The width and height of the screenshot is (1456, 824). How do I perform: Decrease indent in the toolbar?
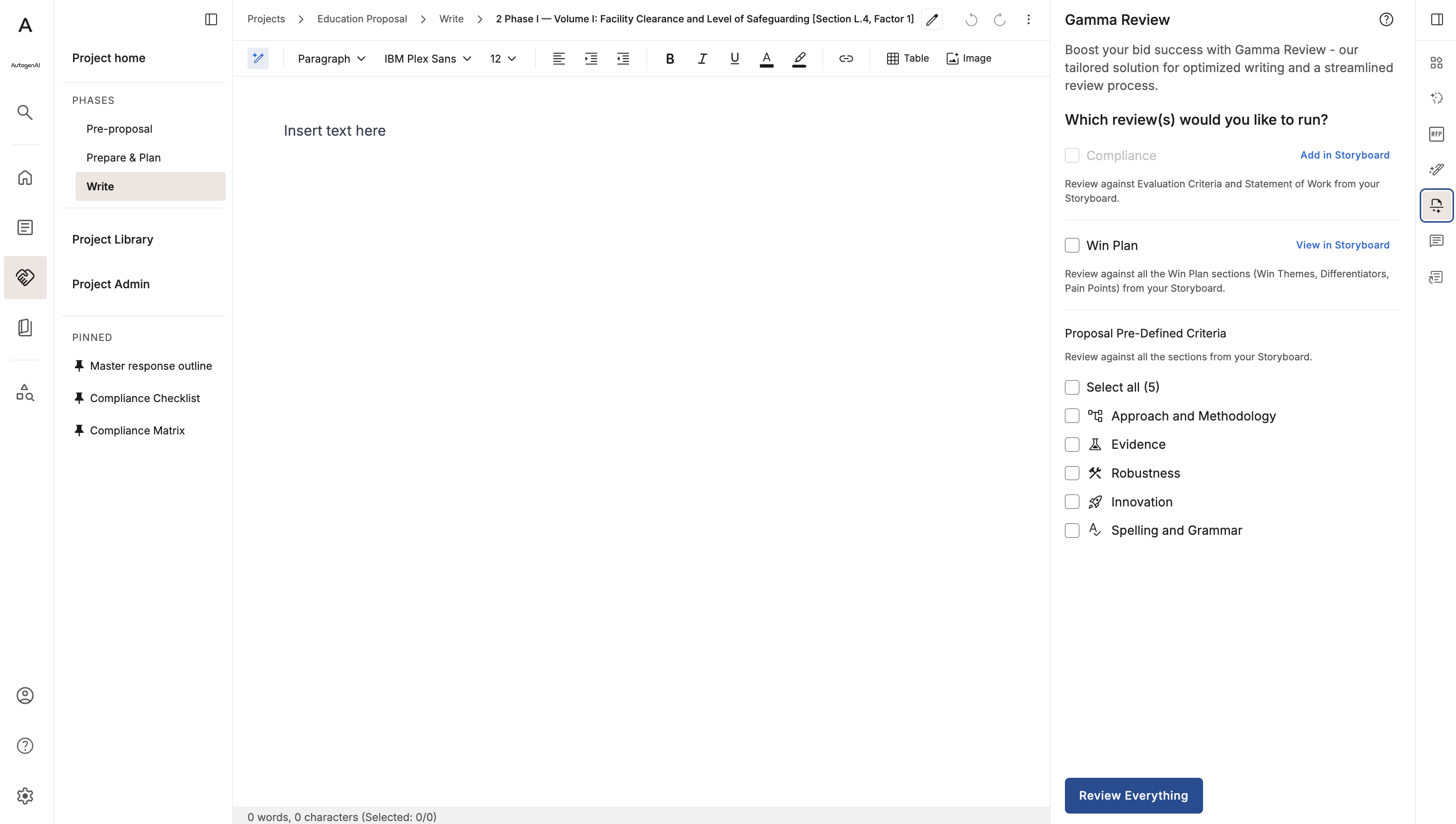pos(623,58)
